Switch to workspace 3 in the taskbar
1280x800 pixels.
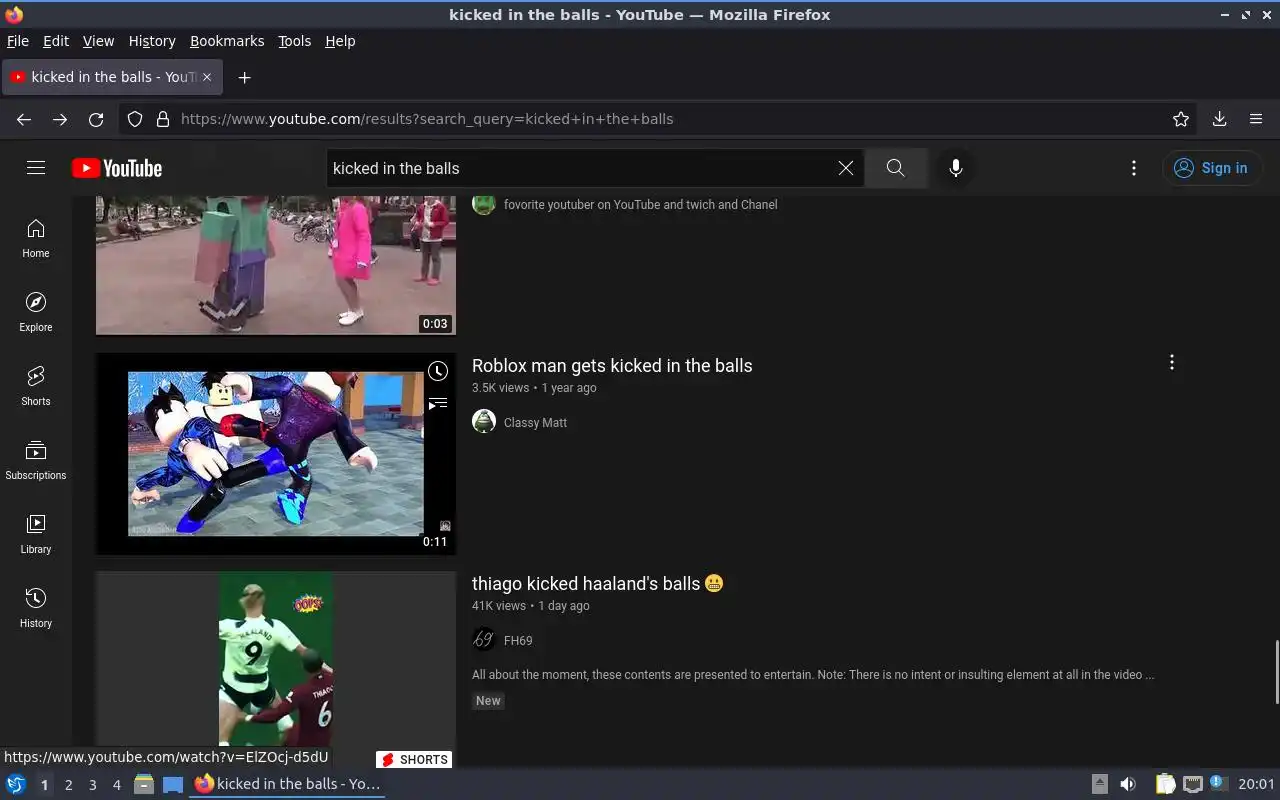point(92,785)
